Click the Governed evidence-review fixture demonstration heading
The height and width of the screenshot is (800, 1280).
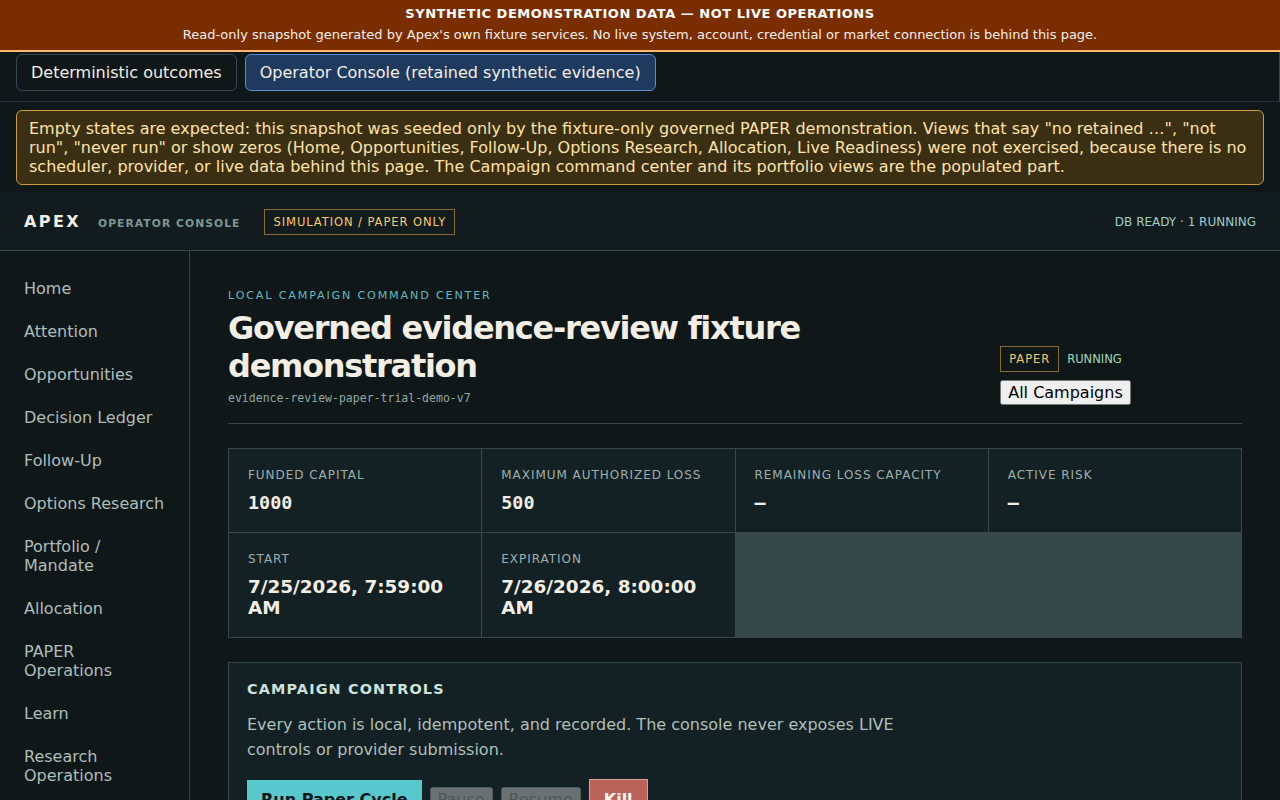click(x=514, y=346)
